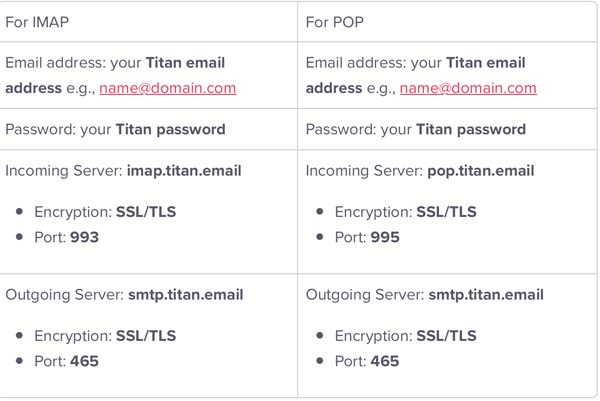Open name@domain.com link in POP column
The height and width of the screenshot is (401, 600).
(468, 88)
